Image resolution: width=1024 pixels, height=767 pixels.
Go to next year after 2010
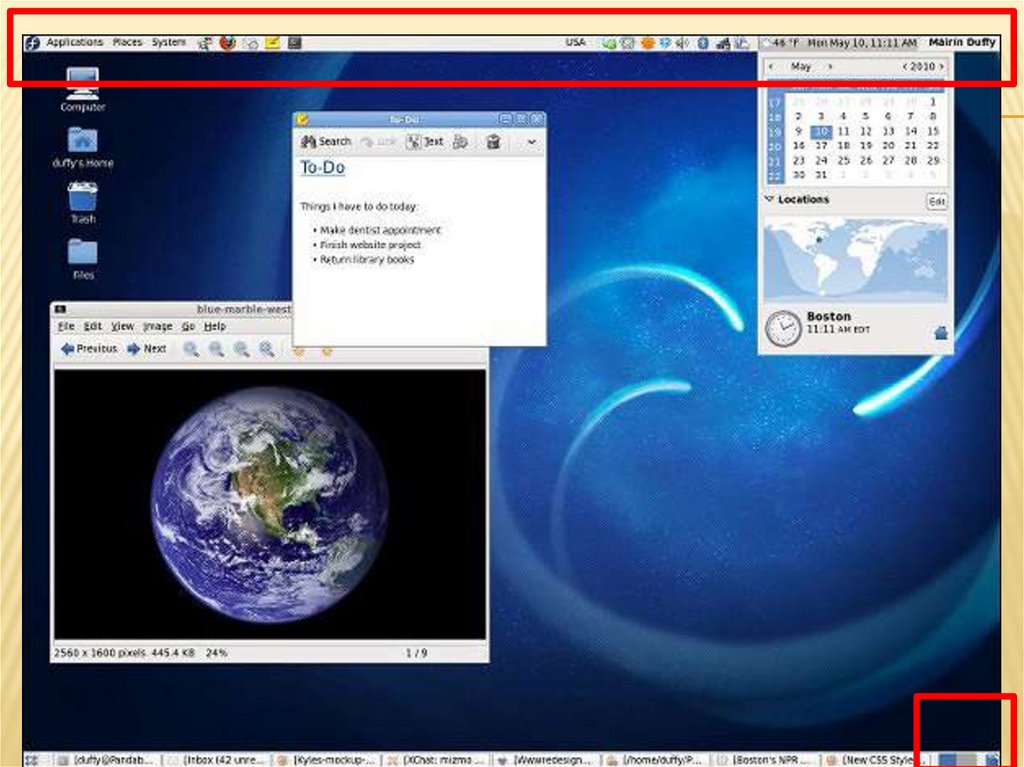[x=941, y=66]
